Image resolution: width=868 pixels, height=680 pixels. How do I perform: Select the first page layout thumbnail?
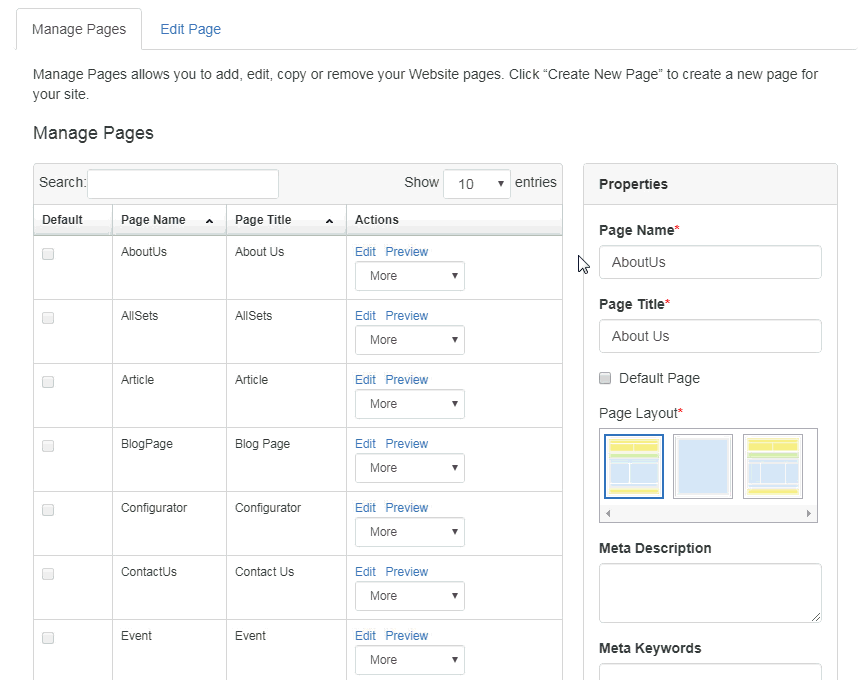(x=634, y=466)
